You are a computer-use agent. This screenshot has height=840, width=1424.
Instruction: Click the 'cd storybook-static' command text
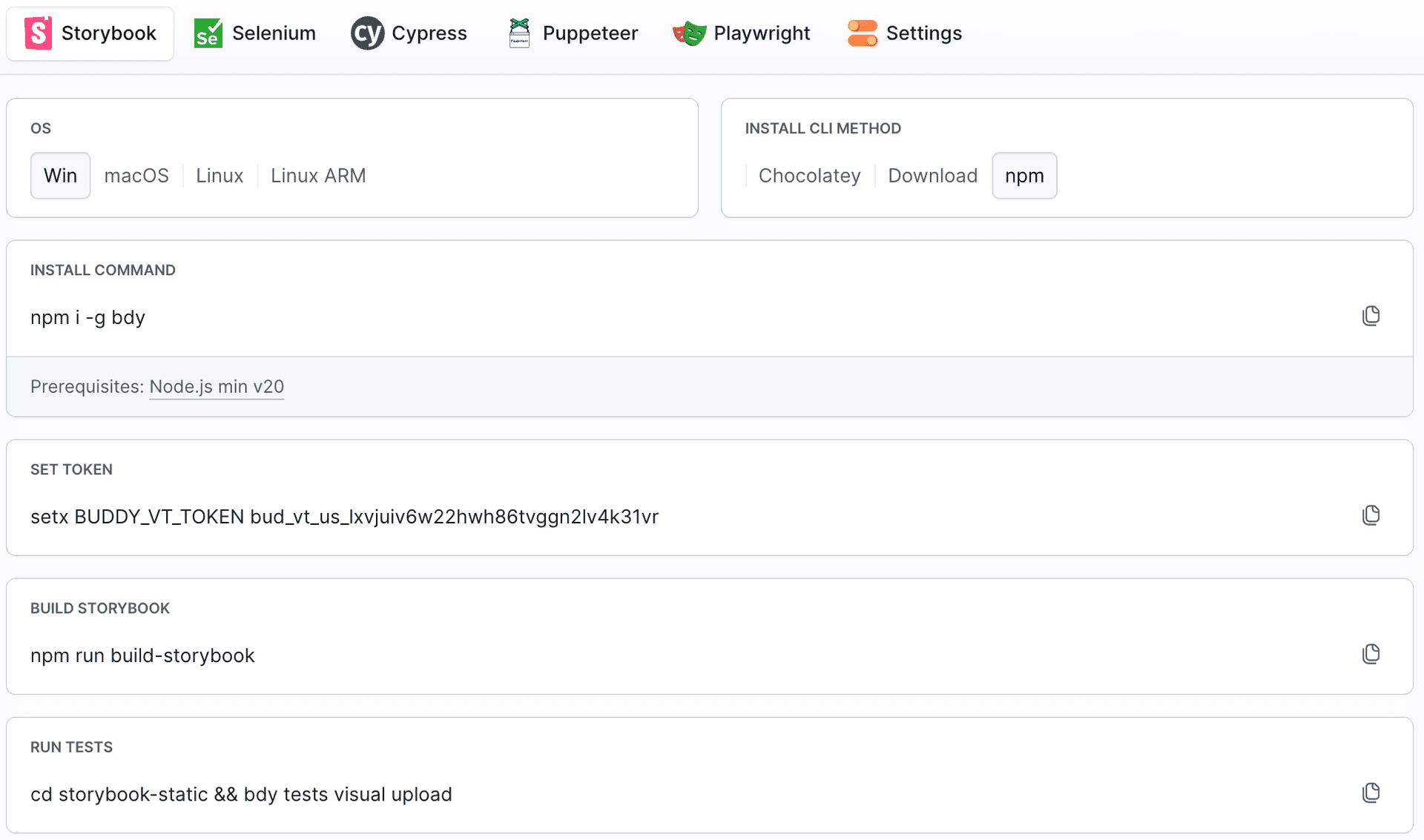coord(241,794)
